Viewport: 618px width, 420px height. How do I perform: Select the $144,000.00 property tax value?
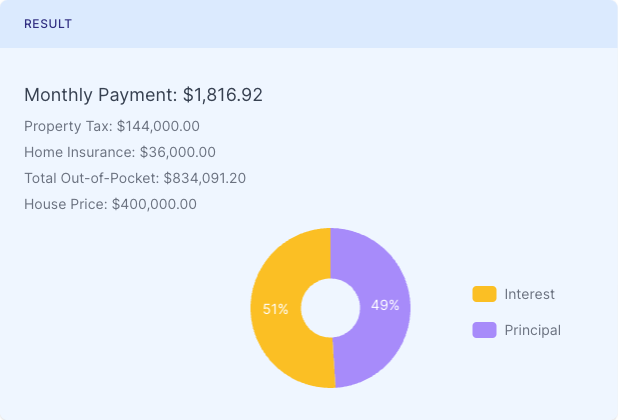[159, 126]
